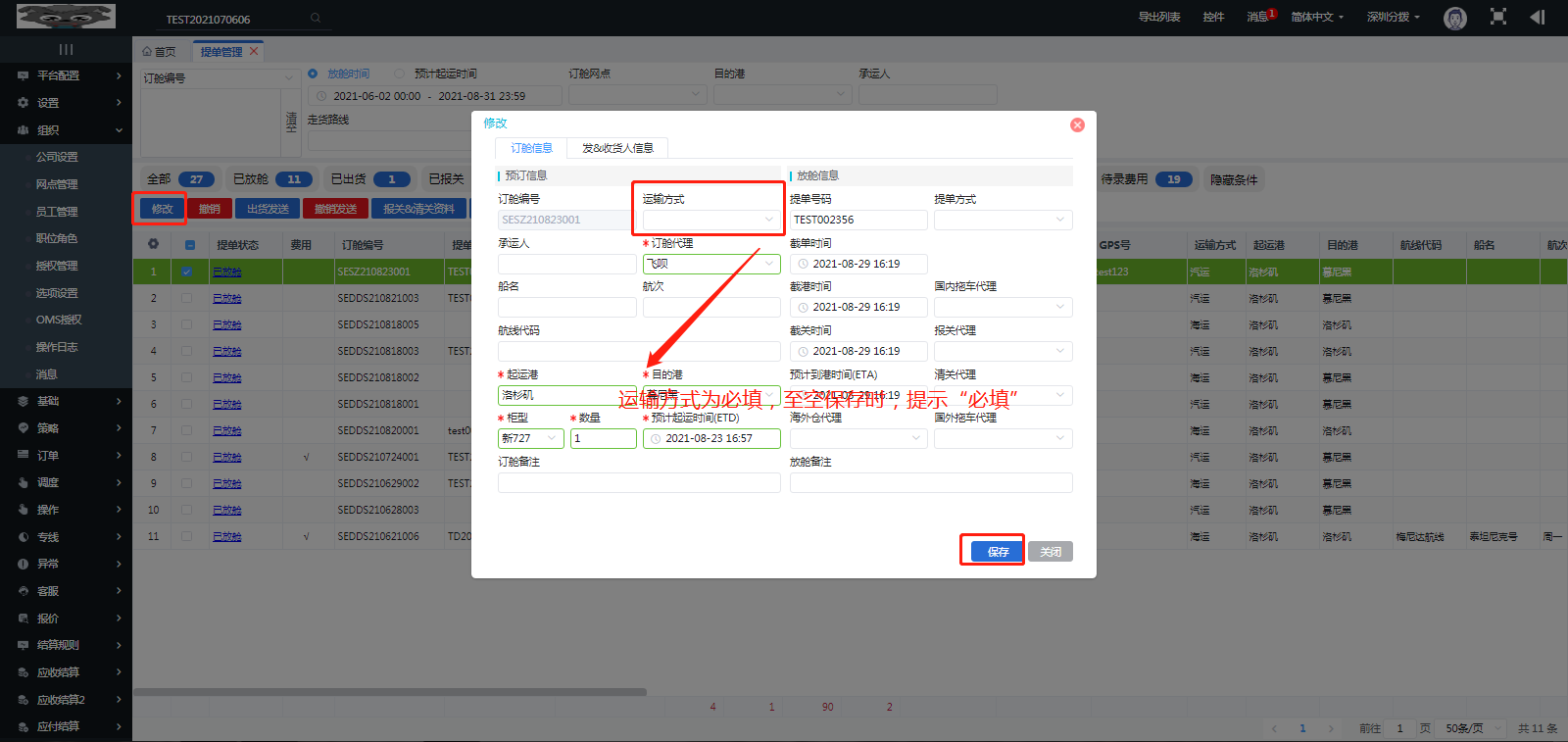Open the 运输方式 dropdown in the dialog
The image size is (1568, 742).
coord(710,220)
